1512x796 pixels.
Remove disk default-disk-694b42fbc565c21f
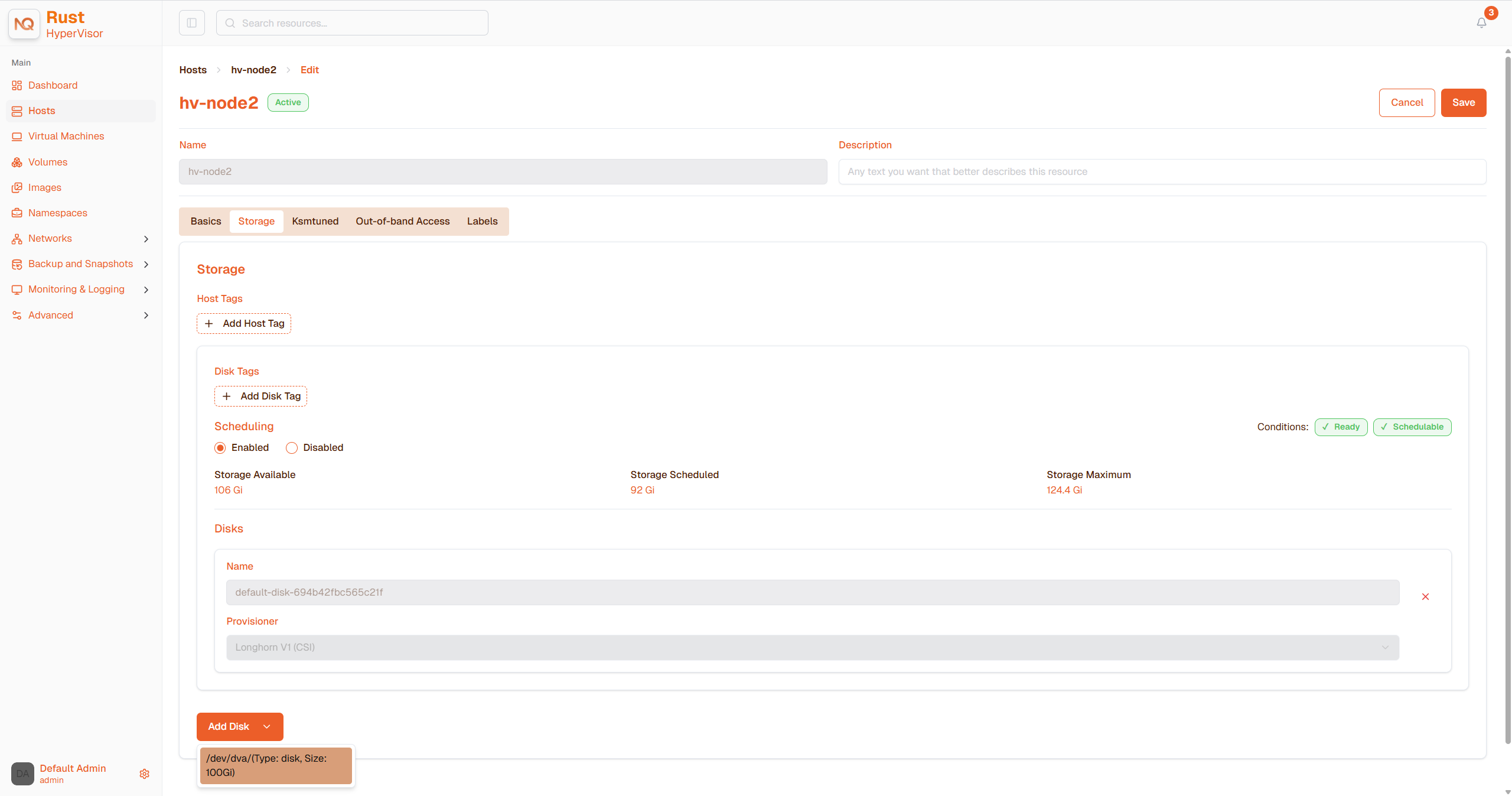[x=1425, y=597]
